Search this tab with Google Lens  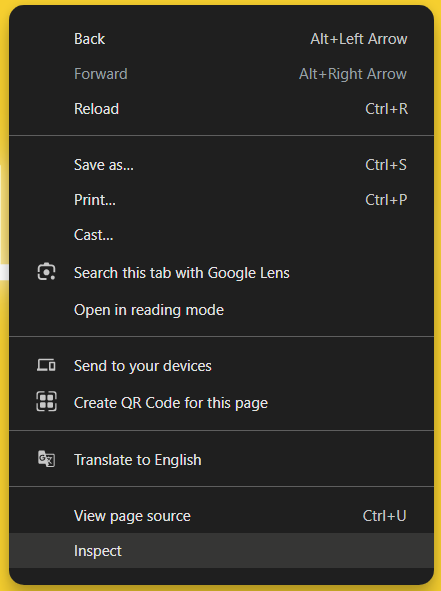(x=222, y=273)
